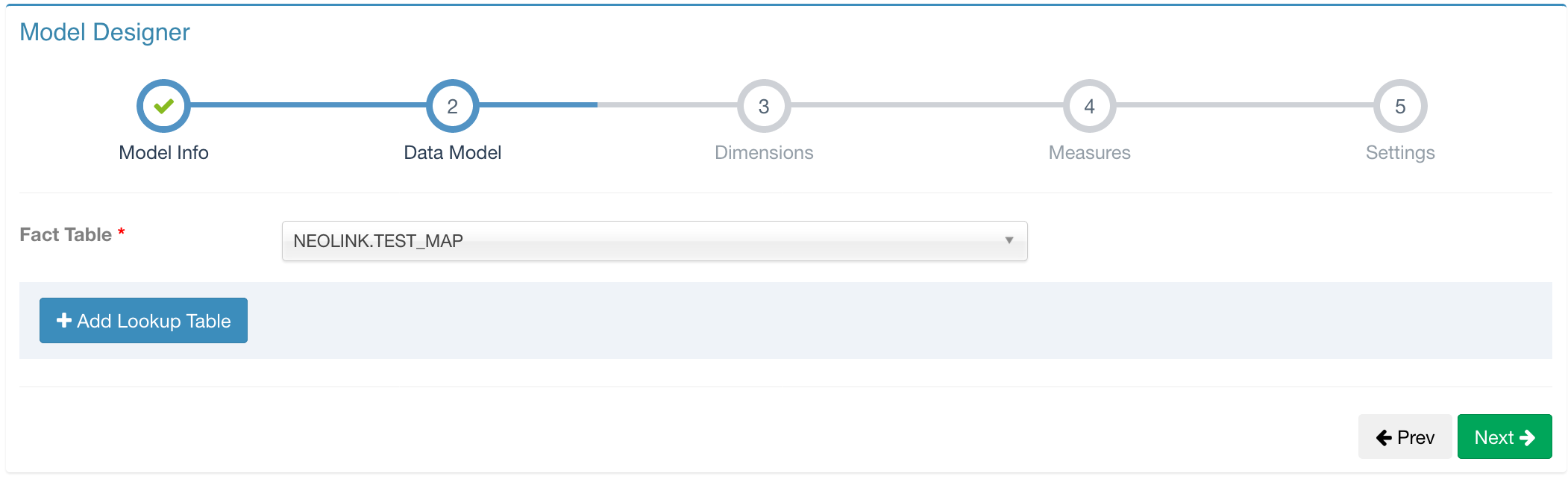Click the green checkmark on Model Info step

(x=163, y=106)
